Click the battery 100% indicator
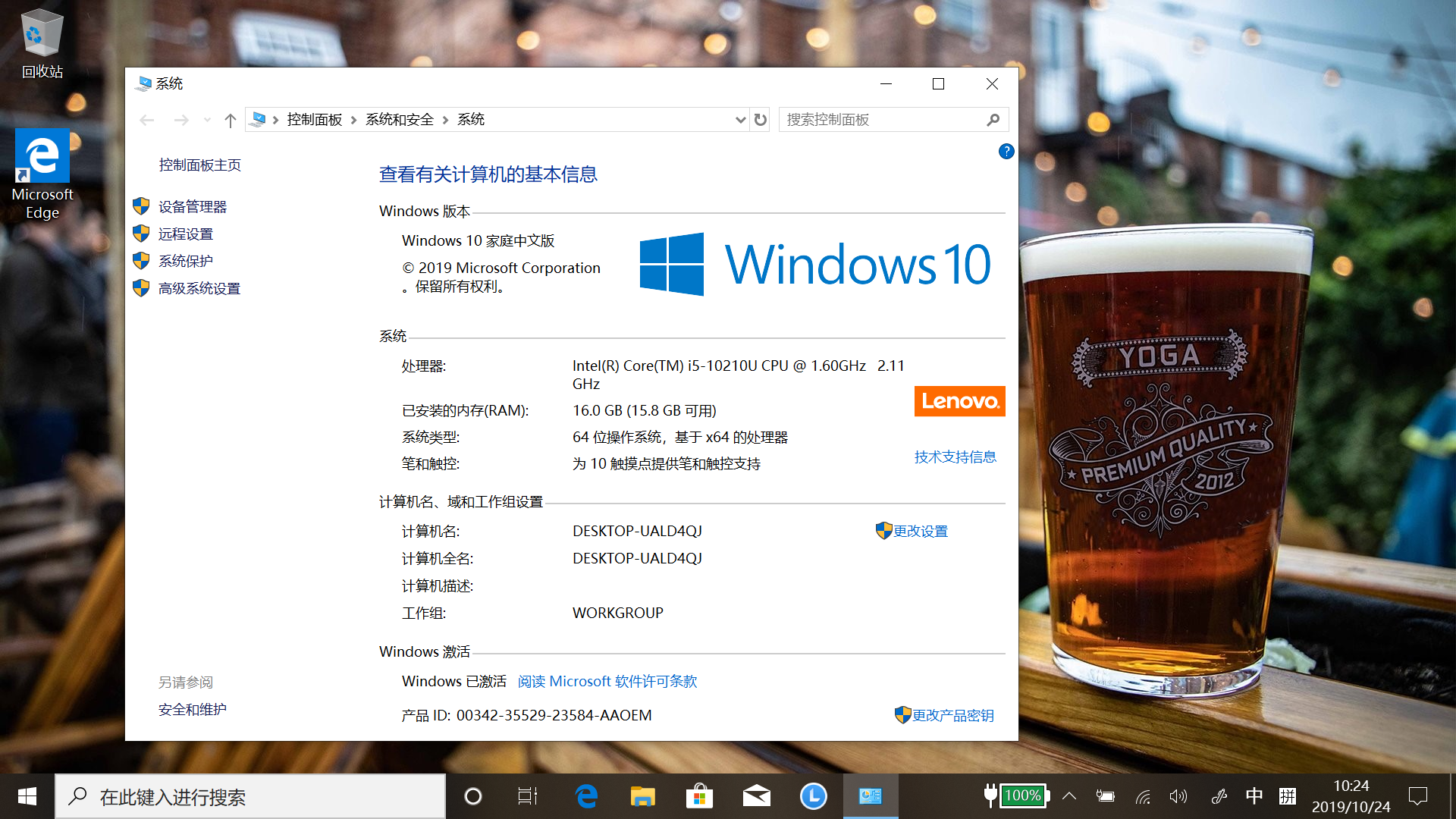 [x=1016, y=795]
